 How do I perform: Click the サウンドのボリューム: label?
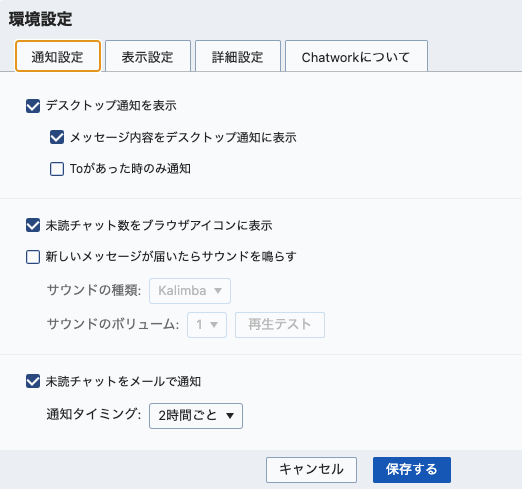[113, 324]
